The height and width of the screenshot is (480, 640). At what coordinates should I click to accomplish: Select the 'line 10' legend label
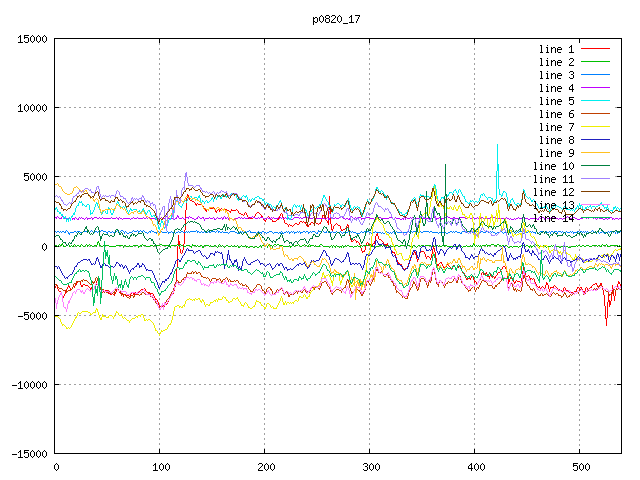point(552,166)
